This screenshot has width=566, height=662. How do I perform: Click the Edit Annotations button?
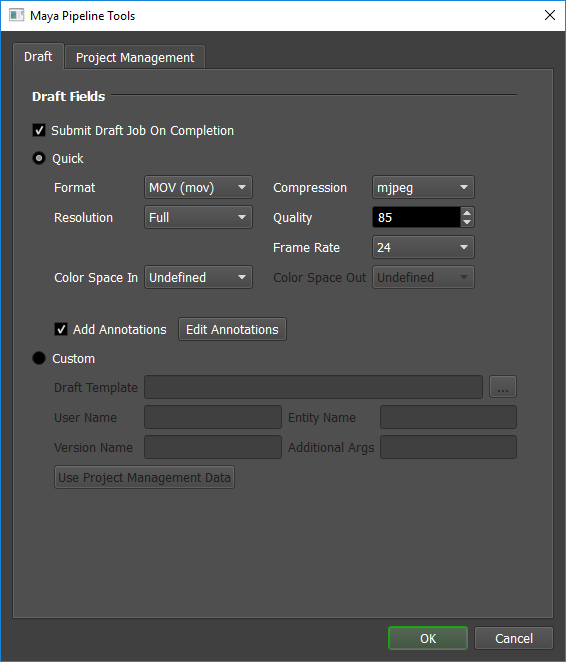coord(232,329)
